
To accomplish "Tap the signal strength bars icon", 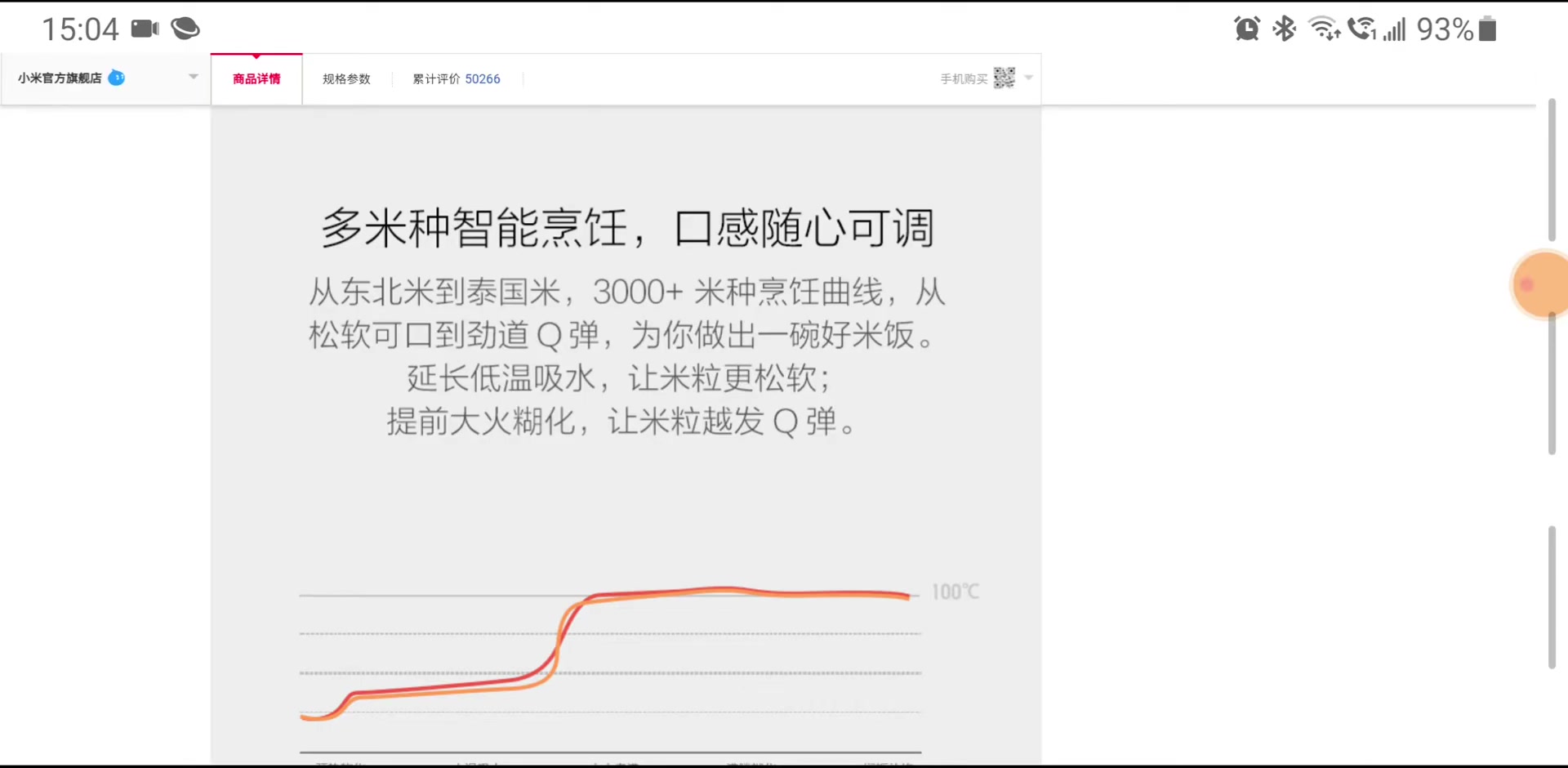I will pos(1395,29).
